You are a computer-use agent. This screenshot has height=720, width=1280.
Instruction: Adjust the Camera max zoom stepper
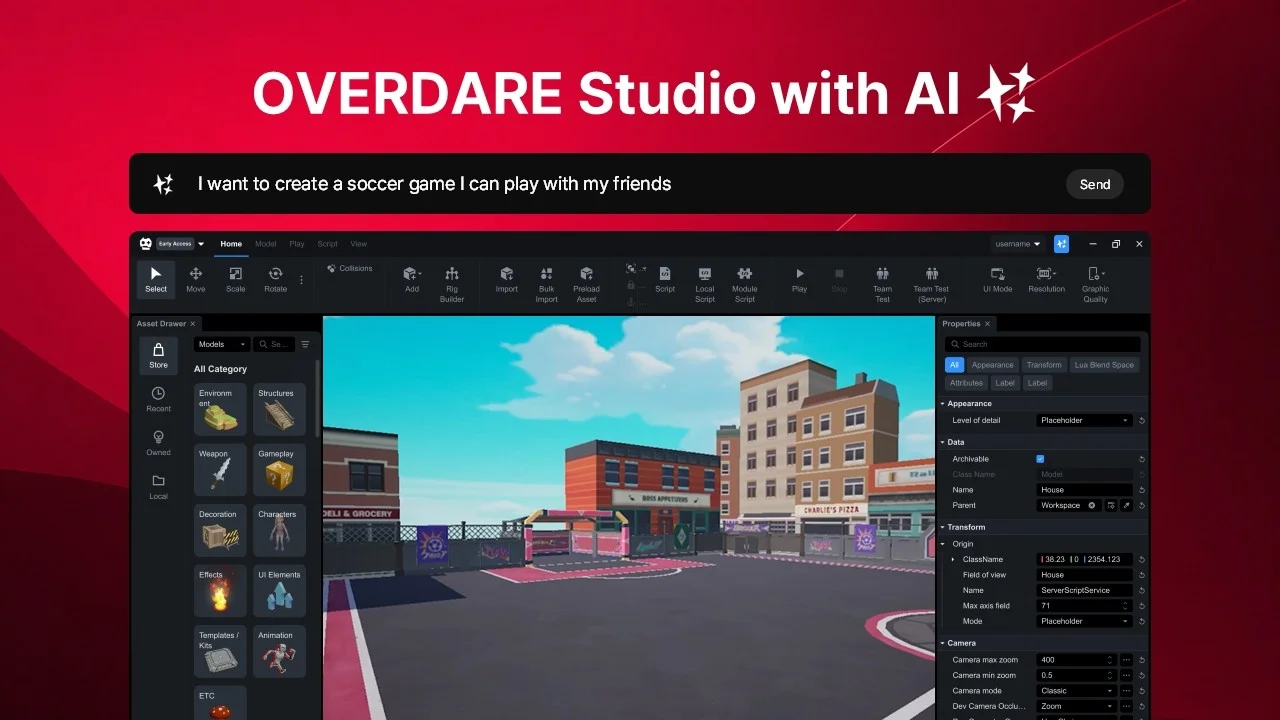point(1110,660)
